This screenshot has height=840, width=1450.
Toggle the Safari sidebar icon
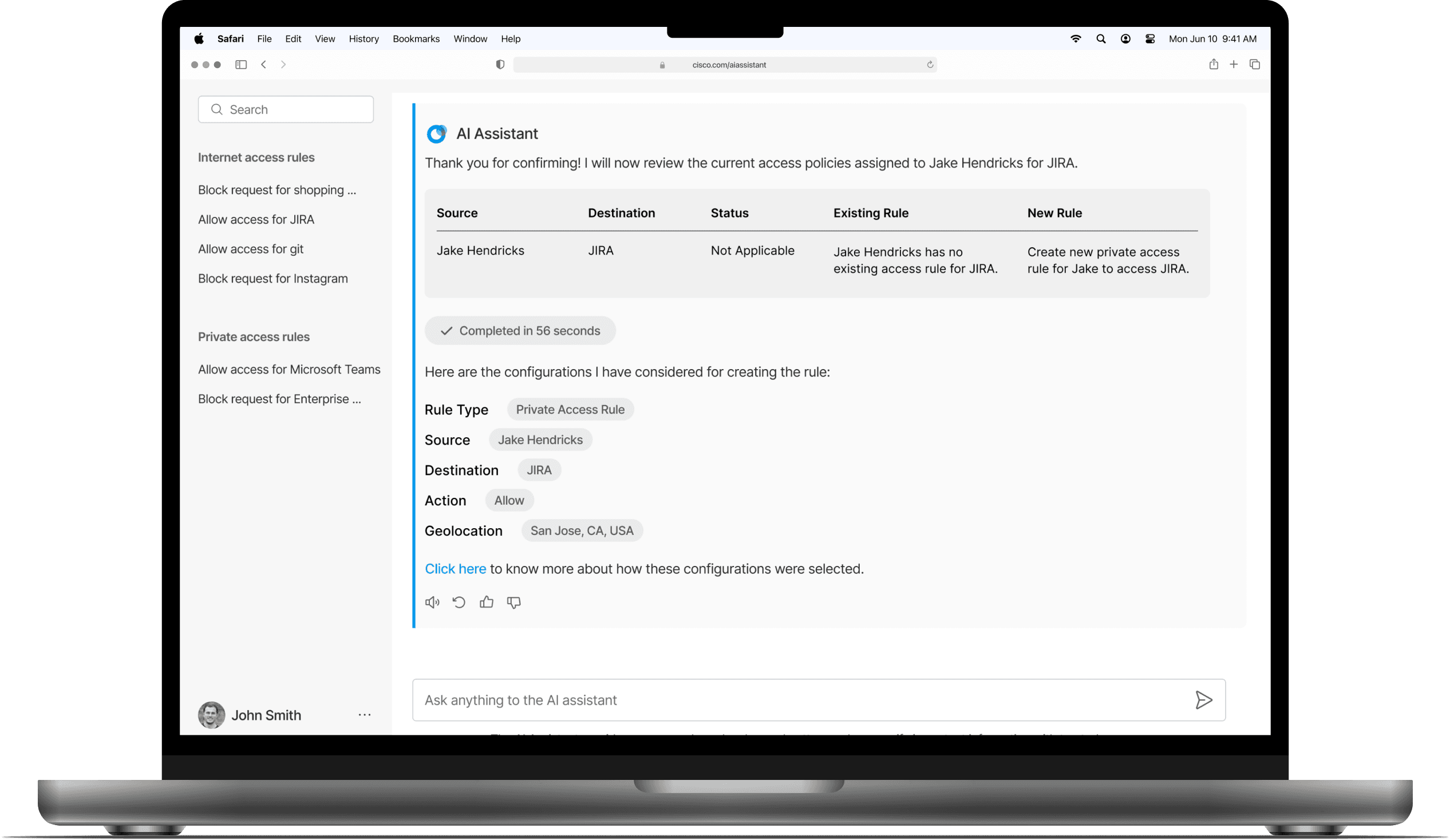coord(241,65)
